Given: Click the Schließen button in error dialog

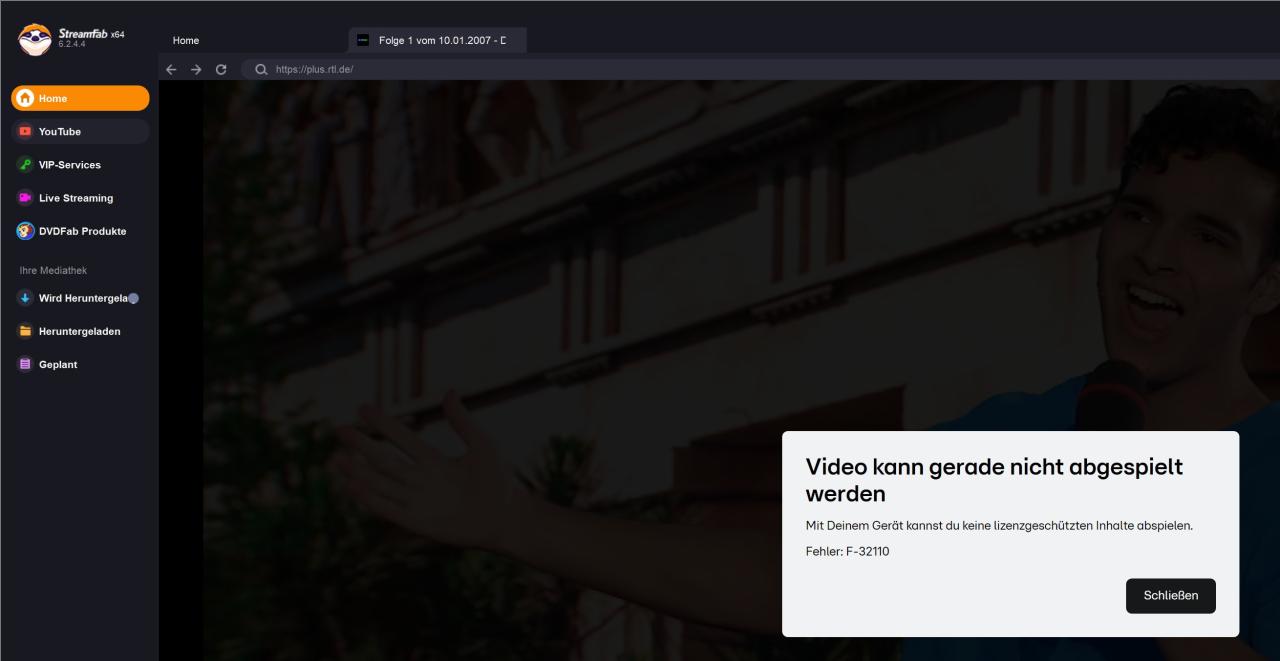Looking at the screenshot, I should point(1171,596).
